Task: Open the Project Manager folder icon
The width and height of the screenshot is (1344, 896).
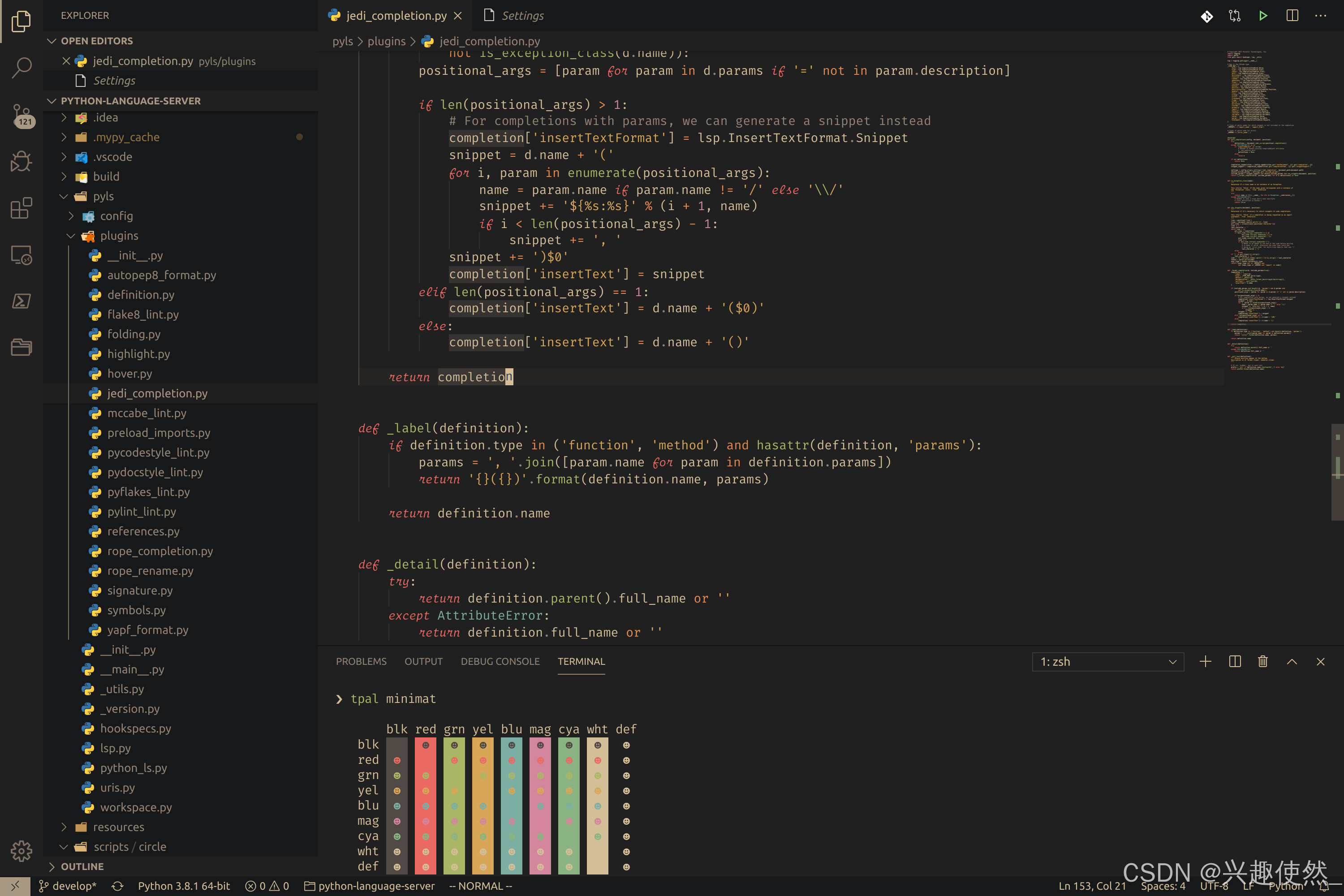Action: pyautogui.click(x=21, y=347)
